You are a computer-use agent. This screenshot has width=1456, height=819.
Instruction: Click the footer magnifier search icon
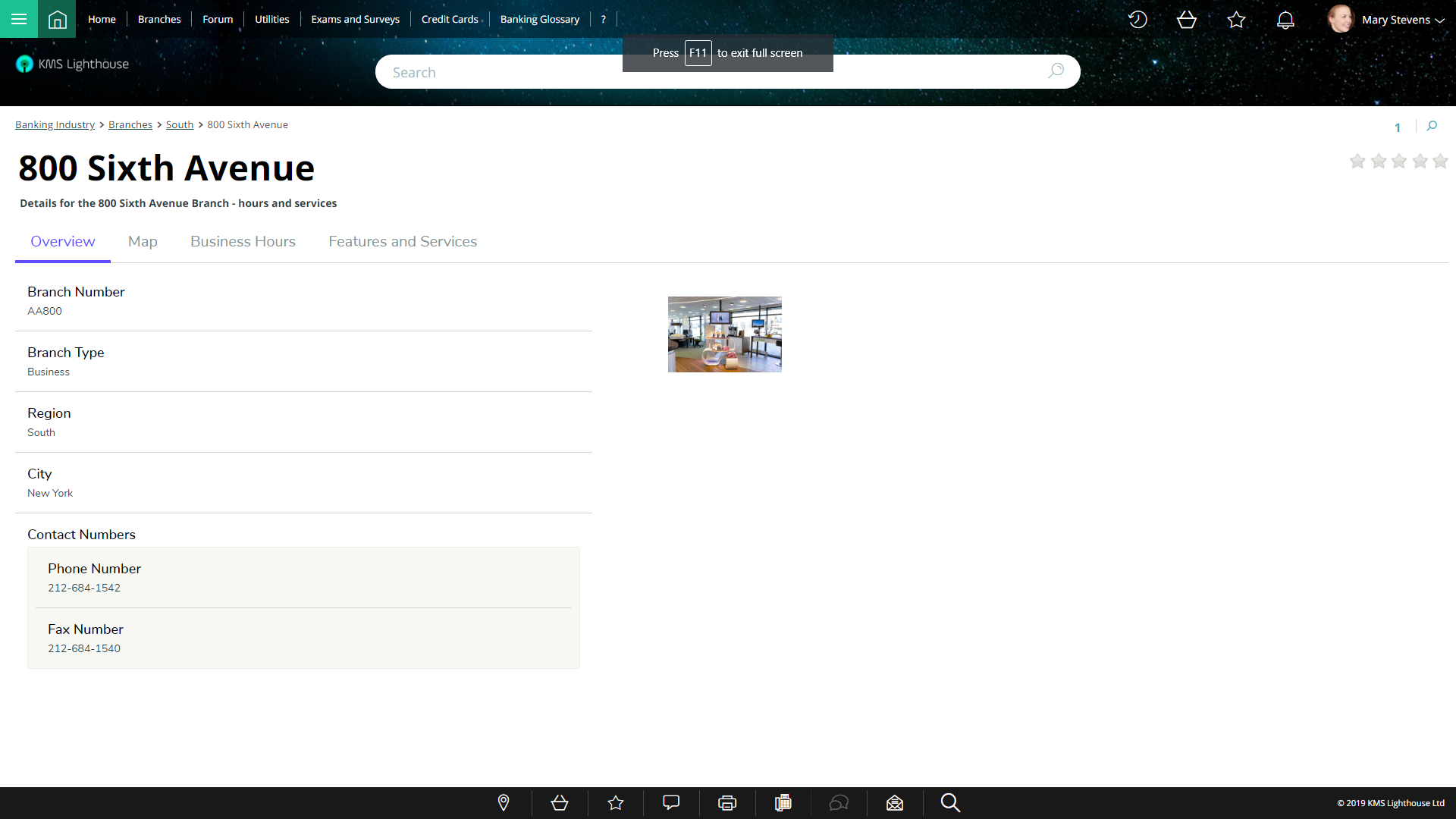coord(950,802)
